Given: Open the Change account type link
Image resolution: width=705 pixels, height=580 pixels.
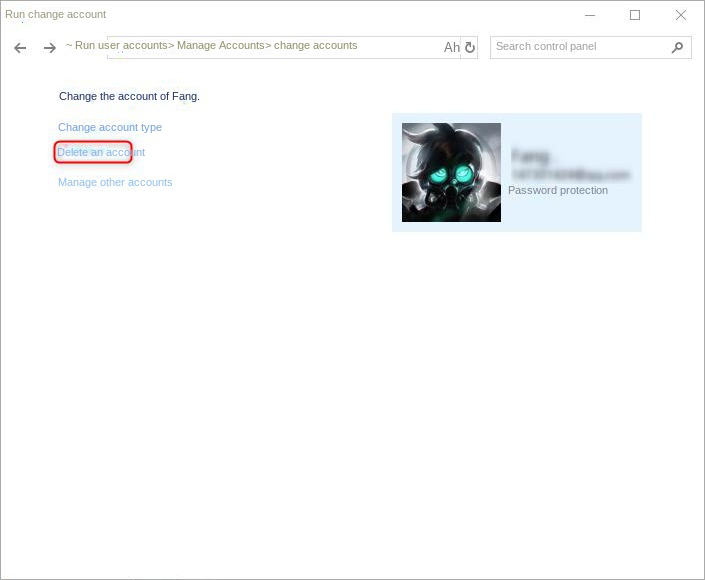Looking at the screenshot, I should [110, 127].
